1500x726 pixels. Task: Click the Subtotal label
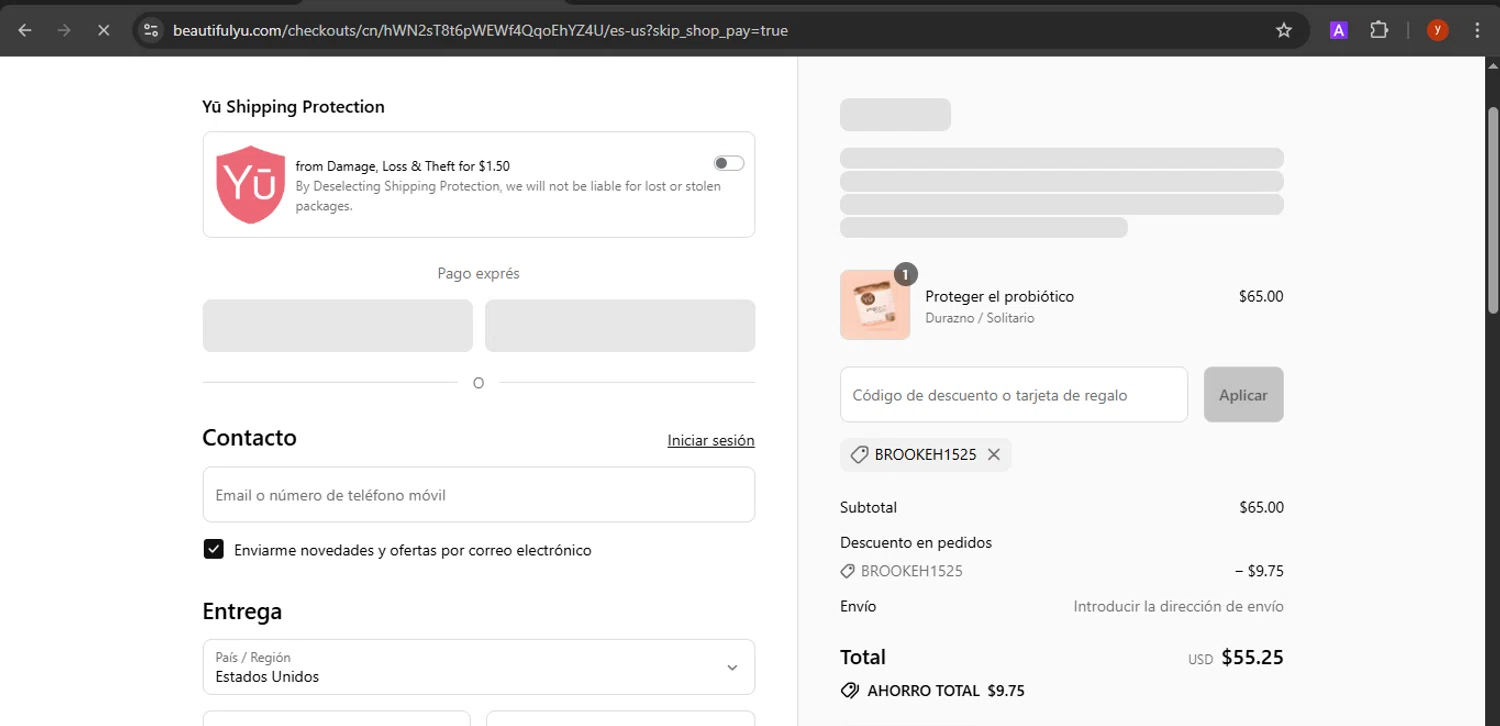[868, 507]
